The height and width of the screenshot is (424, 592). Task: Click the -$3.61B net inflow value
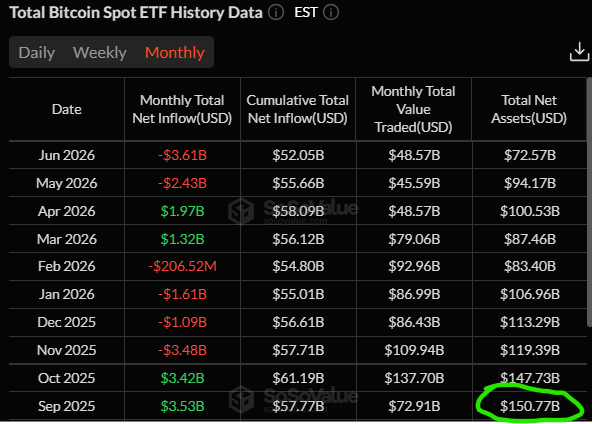pyautogui.click(x=182, y=155)
